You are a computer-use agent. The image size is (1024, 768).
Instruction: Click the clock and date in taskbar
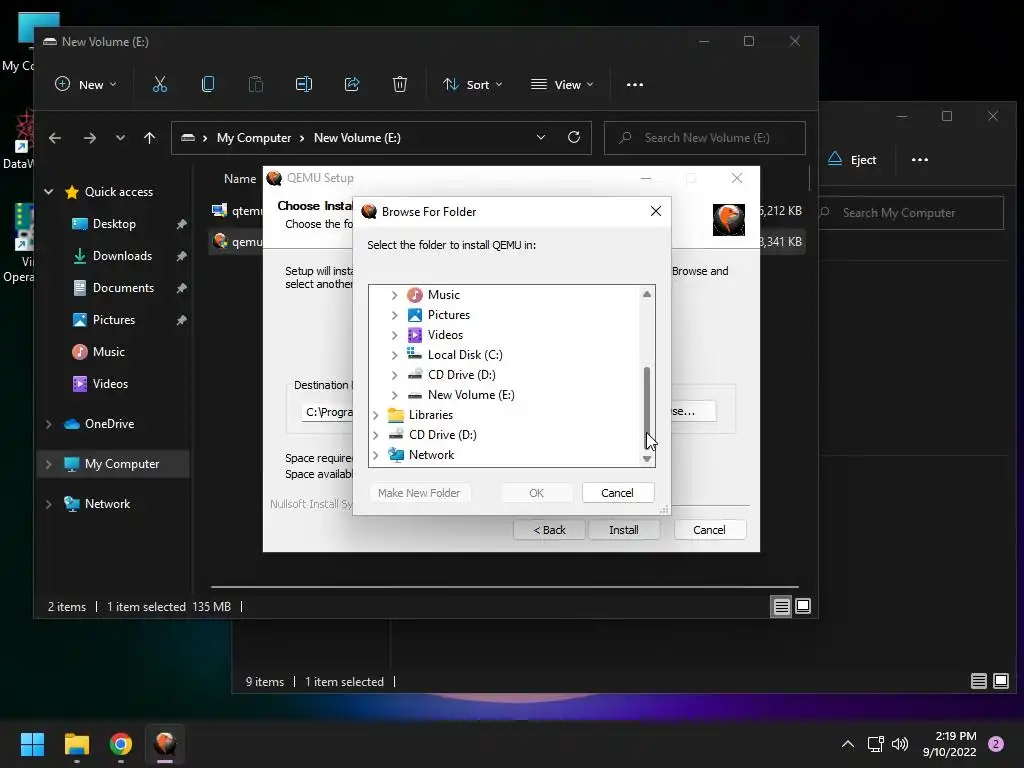pyautogui.click(x=950, y=744)
